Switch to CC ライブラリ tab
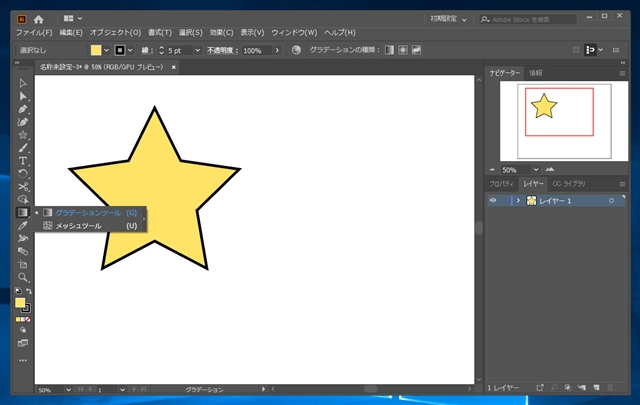This screenshot has width=640, height=405. click(x=569, y=184)
